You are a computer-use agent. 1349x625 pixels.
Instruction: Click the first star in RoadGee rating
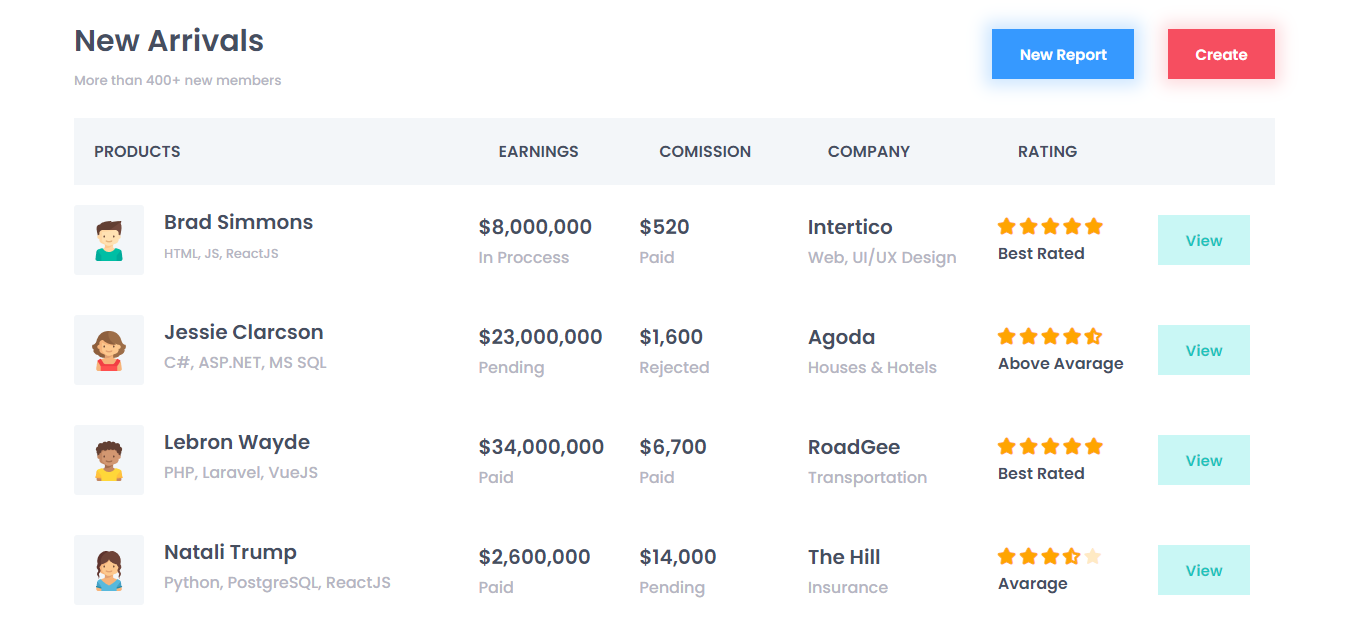1005,447
